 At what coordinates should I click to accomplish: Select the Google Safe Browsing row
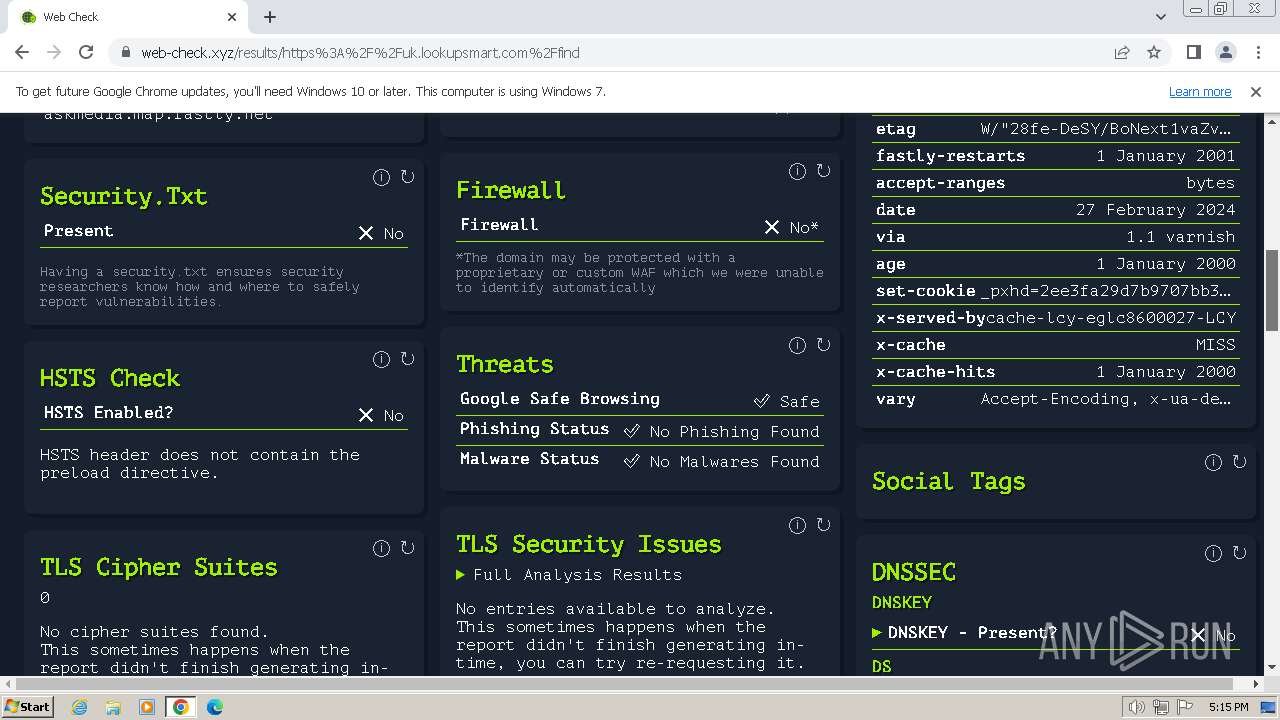pyautogui.click(x=640, y=400)
